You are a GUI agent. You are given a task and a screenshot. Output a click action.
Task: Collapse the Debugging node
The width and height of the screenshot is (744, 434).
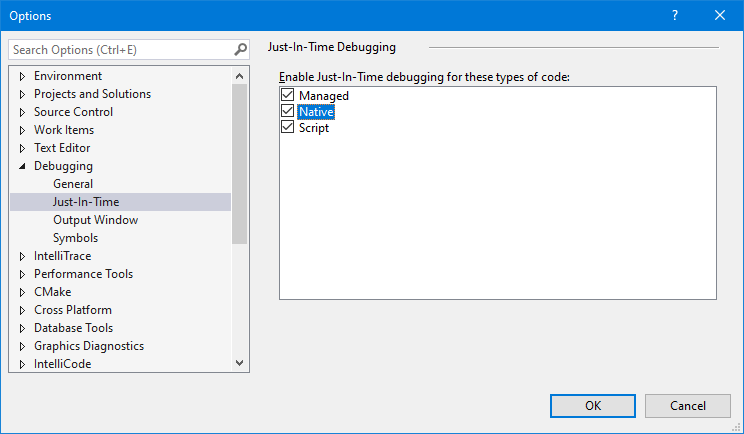[22, 166]
